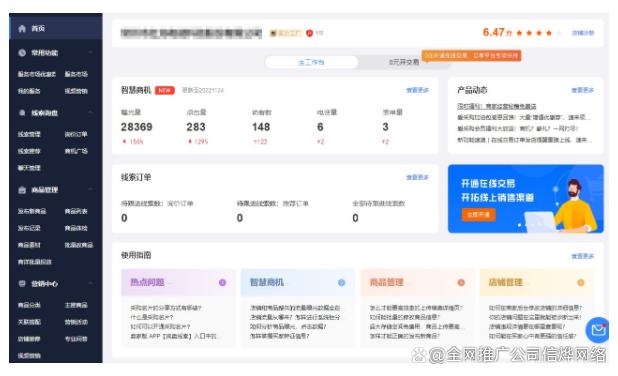Click the 0 value under 全部待跟进线索数

355,218
